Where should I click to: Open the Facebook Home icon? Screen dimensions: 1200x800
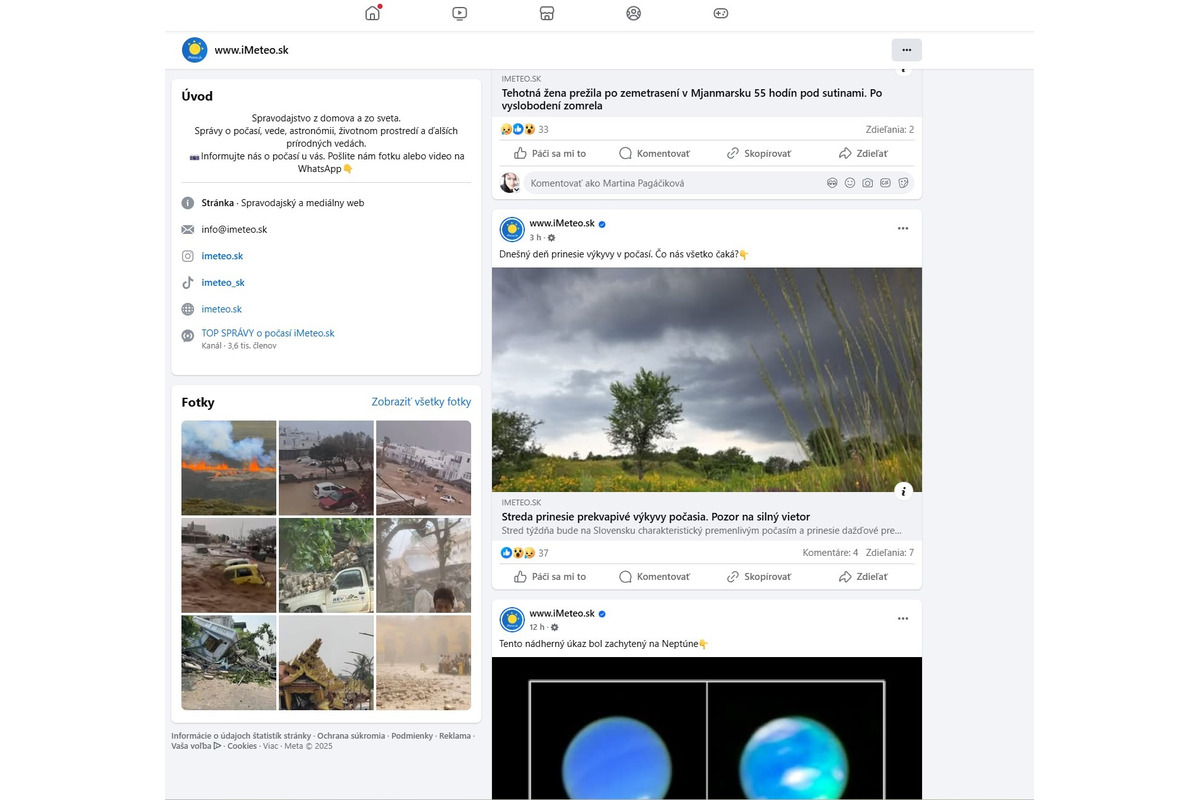(x=373, y=14)
